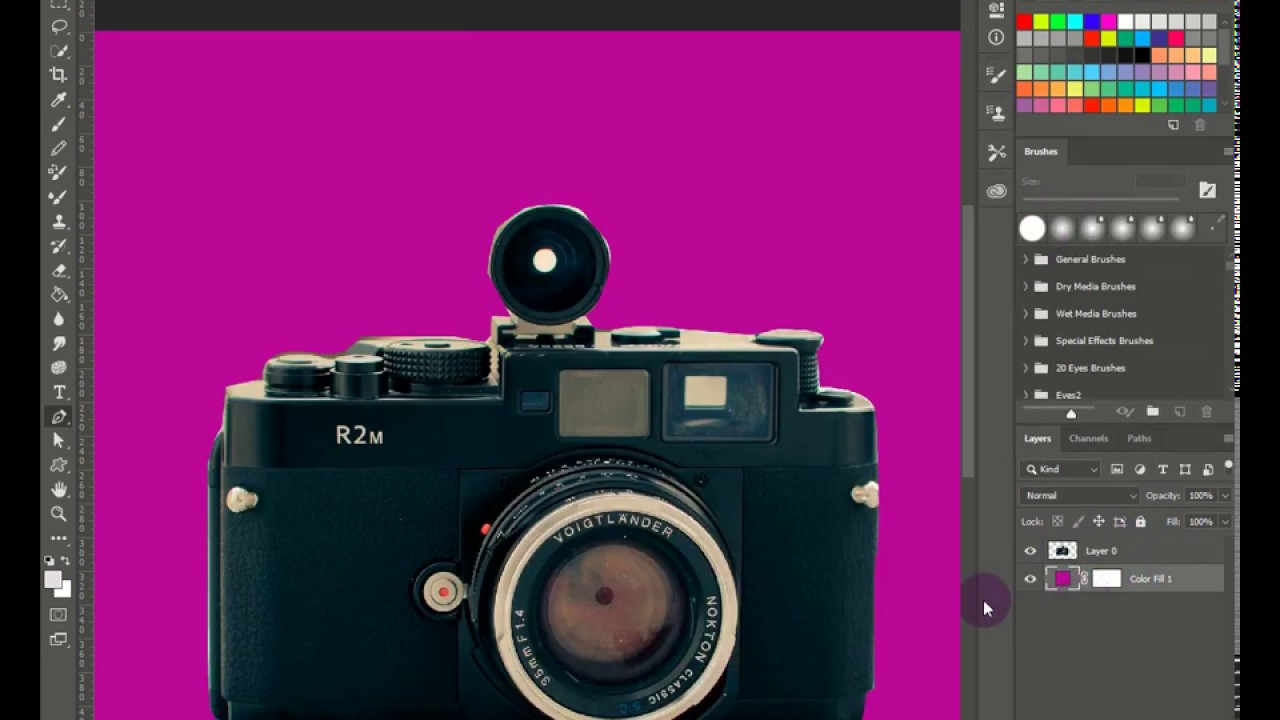Switch to the Layers tab
This screenshot has height=720, width=1280.
[1037, 439]
